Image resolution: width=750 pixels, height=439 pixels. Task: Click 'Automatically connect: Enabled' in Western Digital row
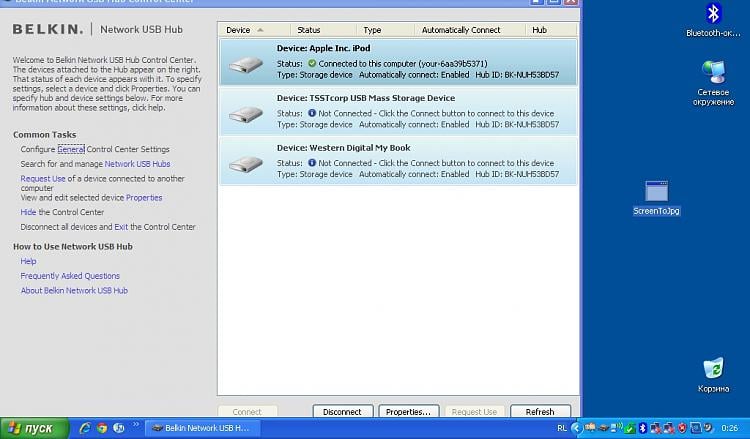414,174
